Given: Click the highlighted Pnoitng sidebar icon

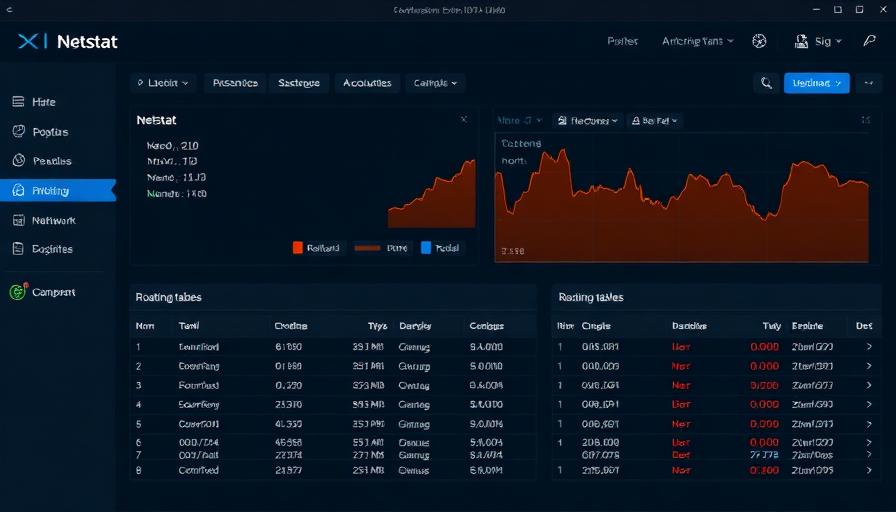Looking at the screenshot, I should click(18, 190).
